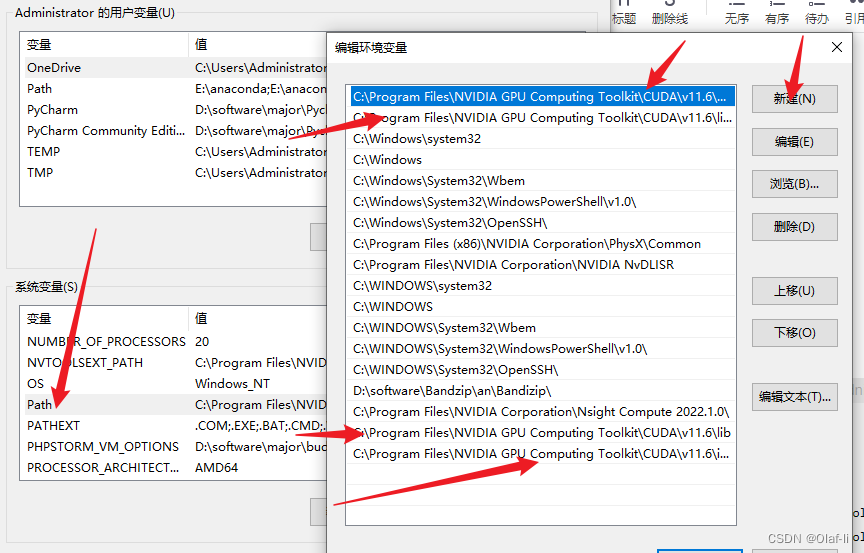Select the highlighted first CUDA v11.6 entry

(x=541, y=96)
